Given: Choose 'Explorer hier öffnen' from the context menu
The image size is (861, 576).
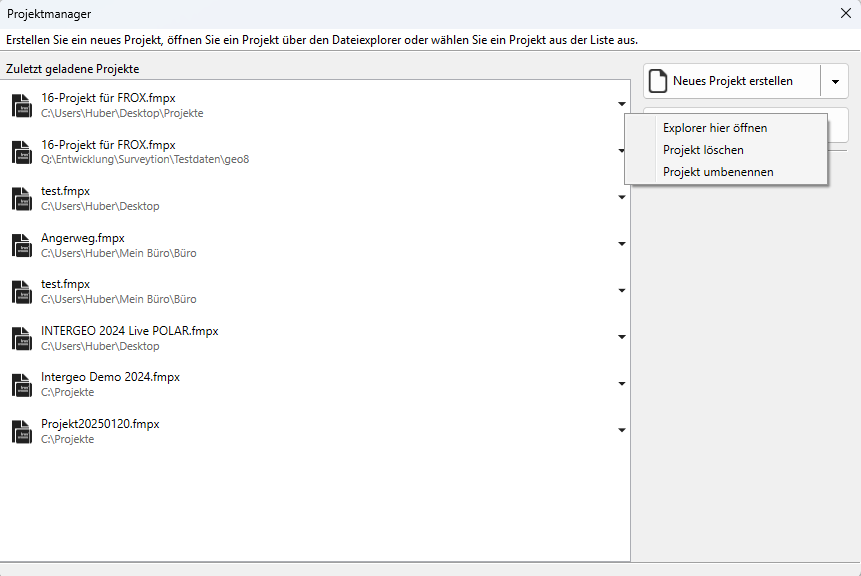Looking at the screenshot, I should tap(715, 128).
